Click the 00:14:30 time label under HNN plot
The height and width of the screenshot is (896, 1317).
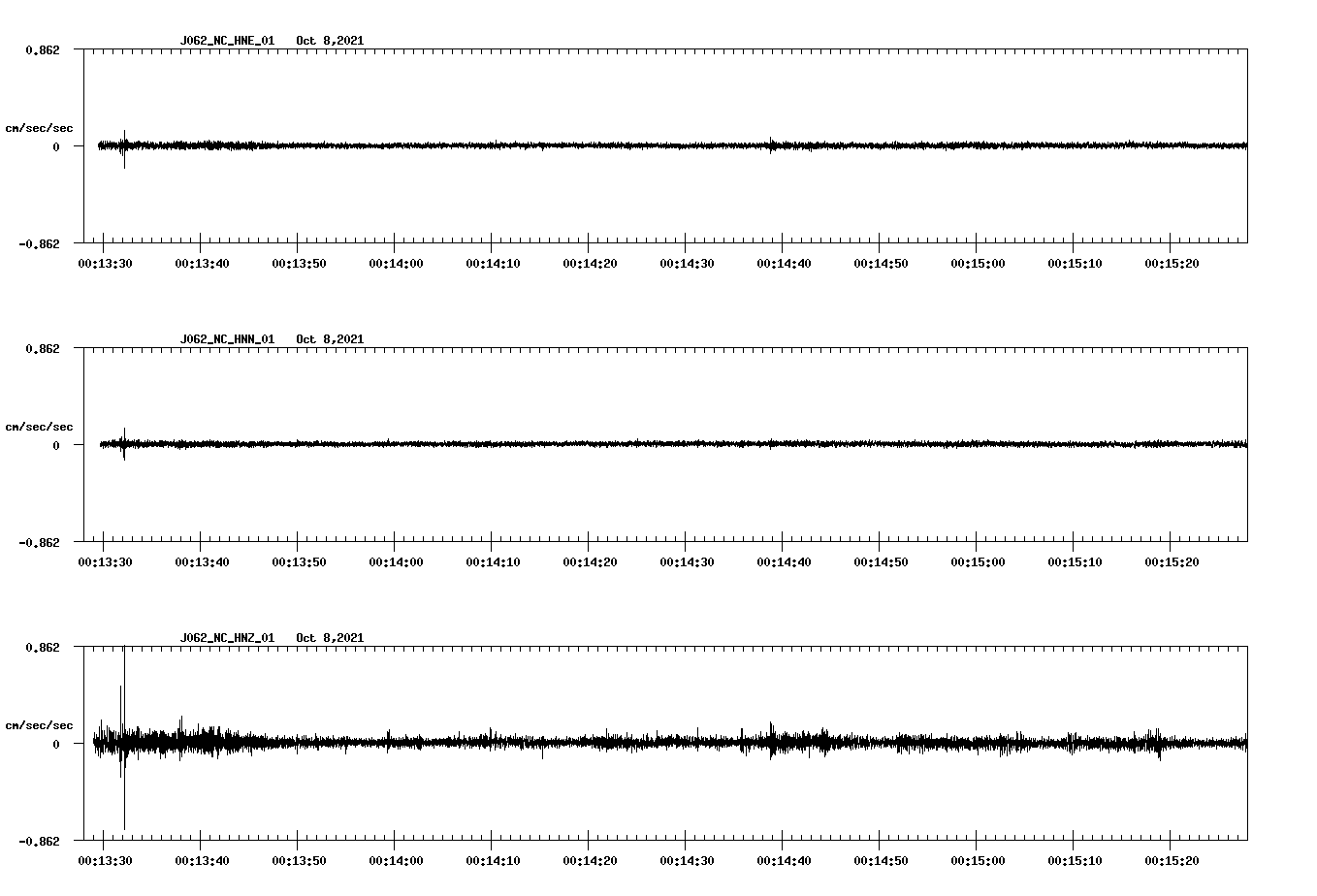(687, 562)
